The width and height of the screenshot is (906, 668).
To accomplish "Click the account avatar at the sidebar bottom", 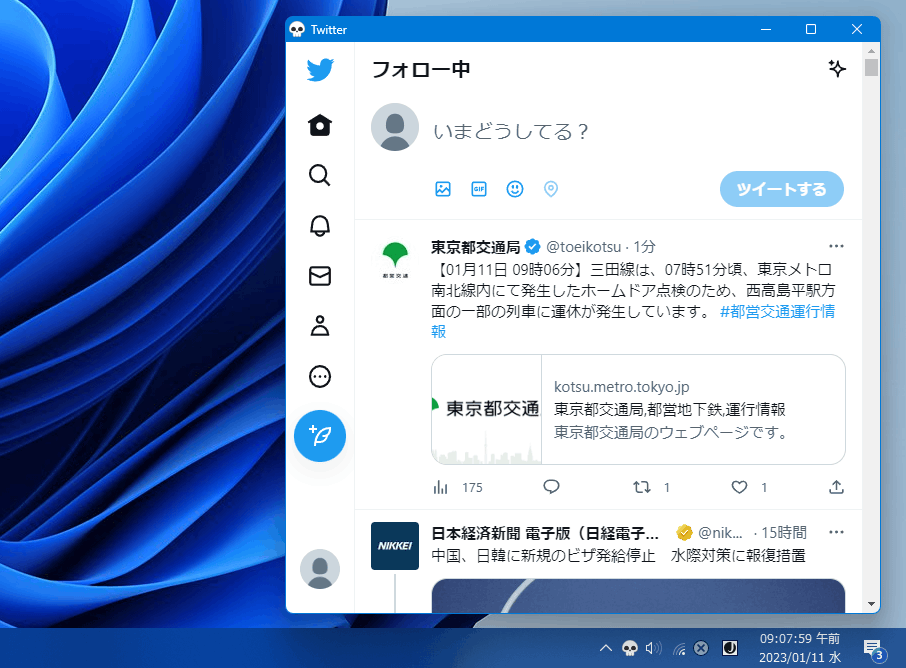I will pos(320,569).
